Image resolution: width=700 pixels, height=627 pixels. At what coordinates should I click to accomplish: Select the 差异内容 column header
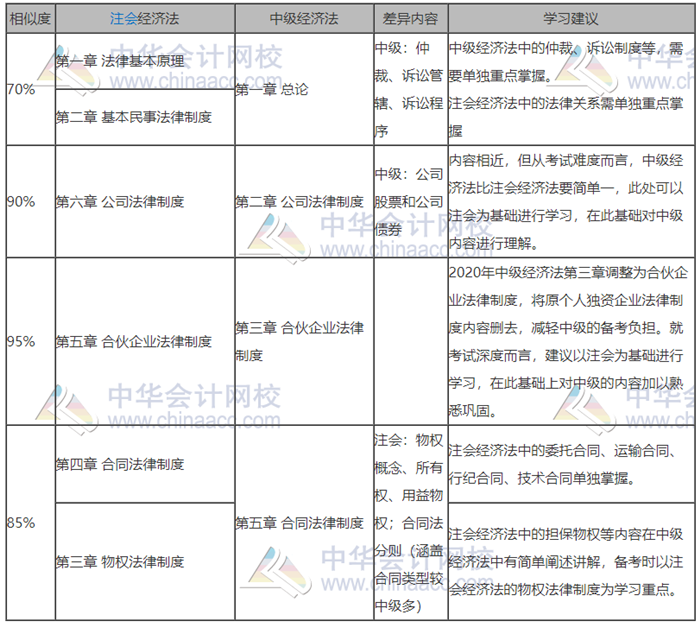[x=410, y=19]
